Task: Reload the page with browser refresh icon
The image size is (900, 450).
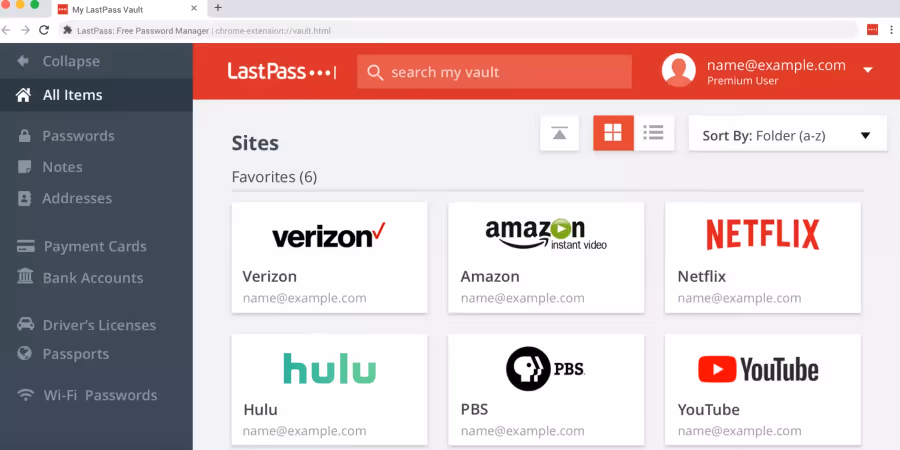Action: pos(44,30)
